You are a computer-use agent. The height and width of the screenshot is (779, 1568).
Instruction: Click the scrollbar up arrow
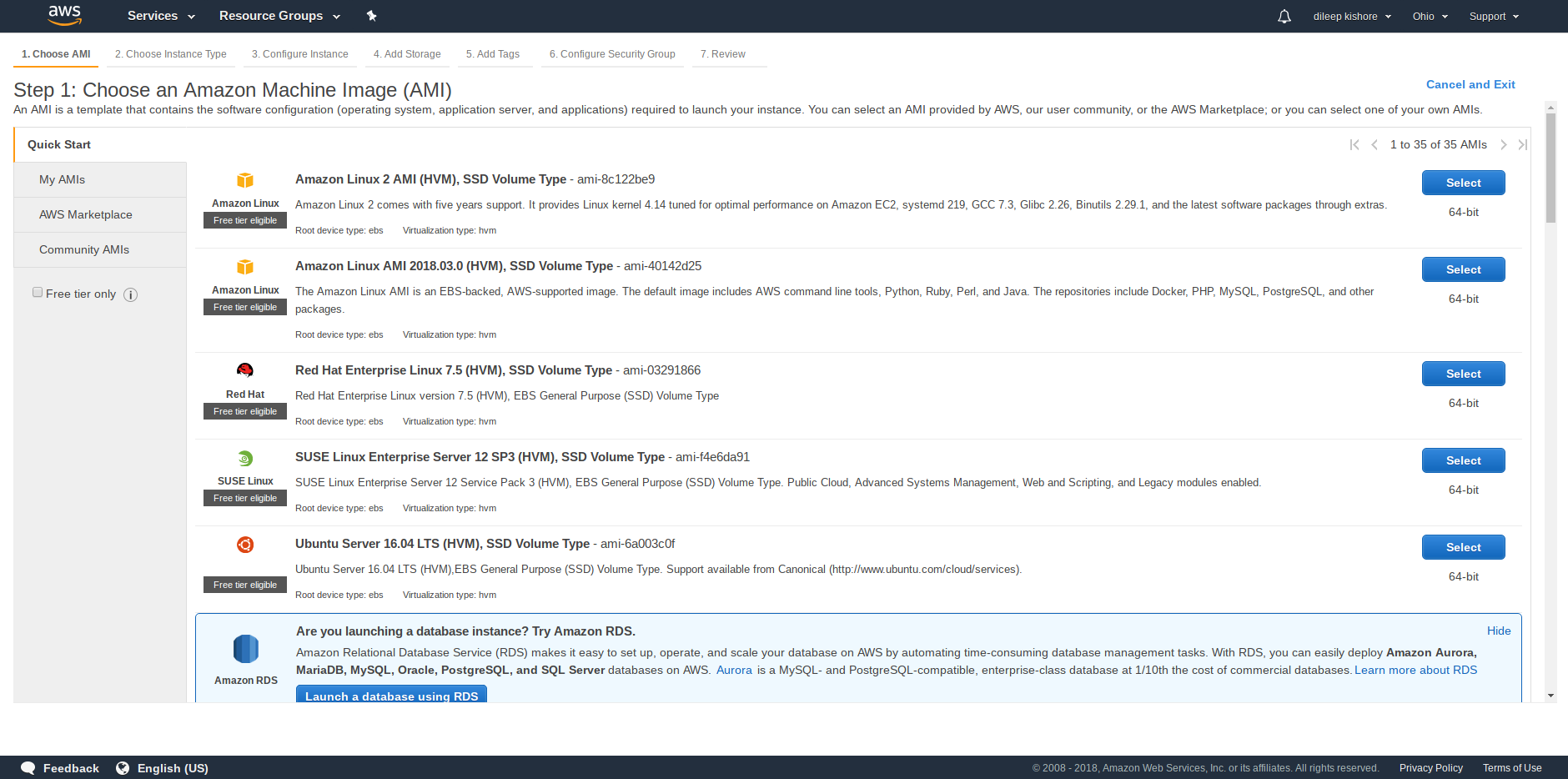click(1550, 107)
